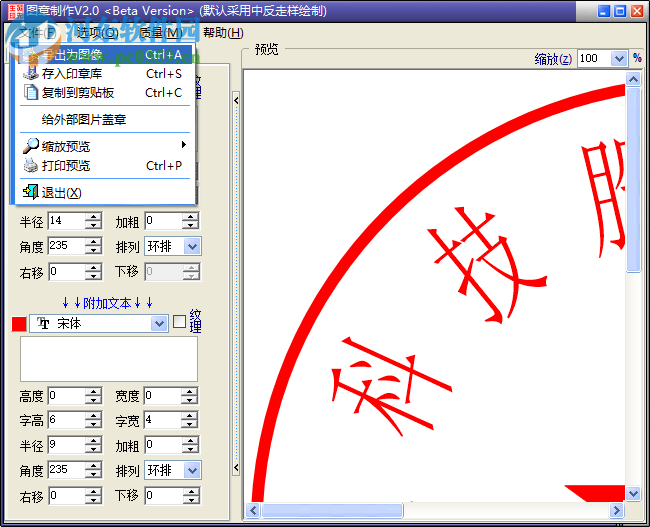This screenshot has width=650, height=527.
Task: Click the font type icon beside 宋体
Action: point(43,323)
